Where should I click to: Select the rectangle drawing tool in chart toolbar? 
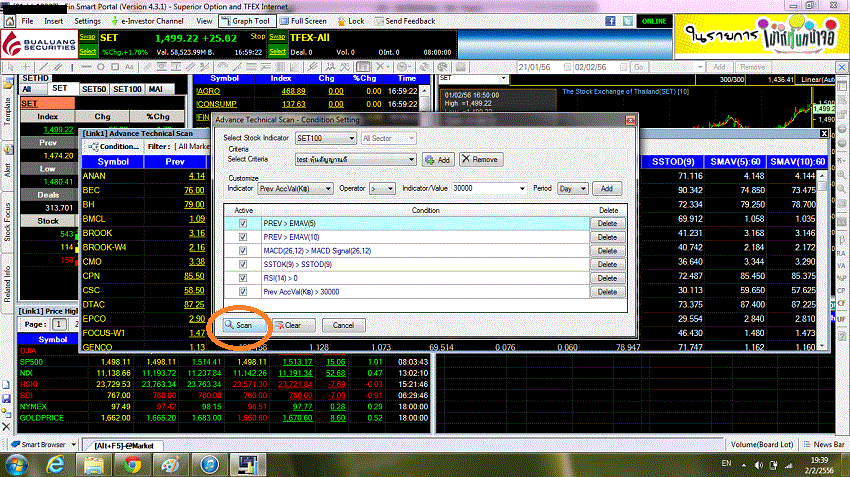[x=115, y=67]
